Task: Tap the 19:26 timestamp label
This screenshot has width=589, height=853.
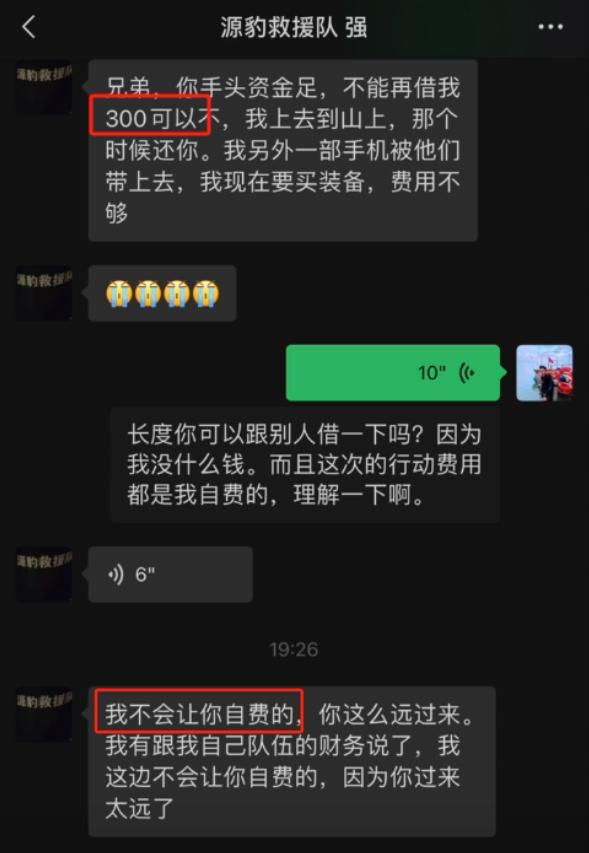Action: pos(294,649)
